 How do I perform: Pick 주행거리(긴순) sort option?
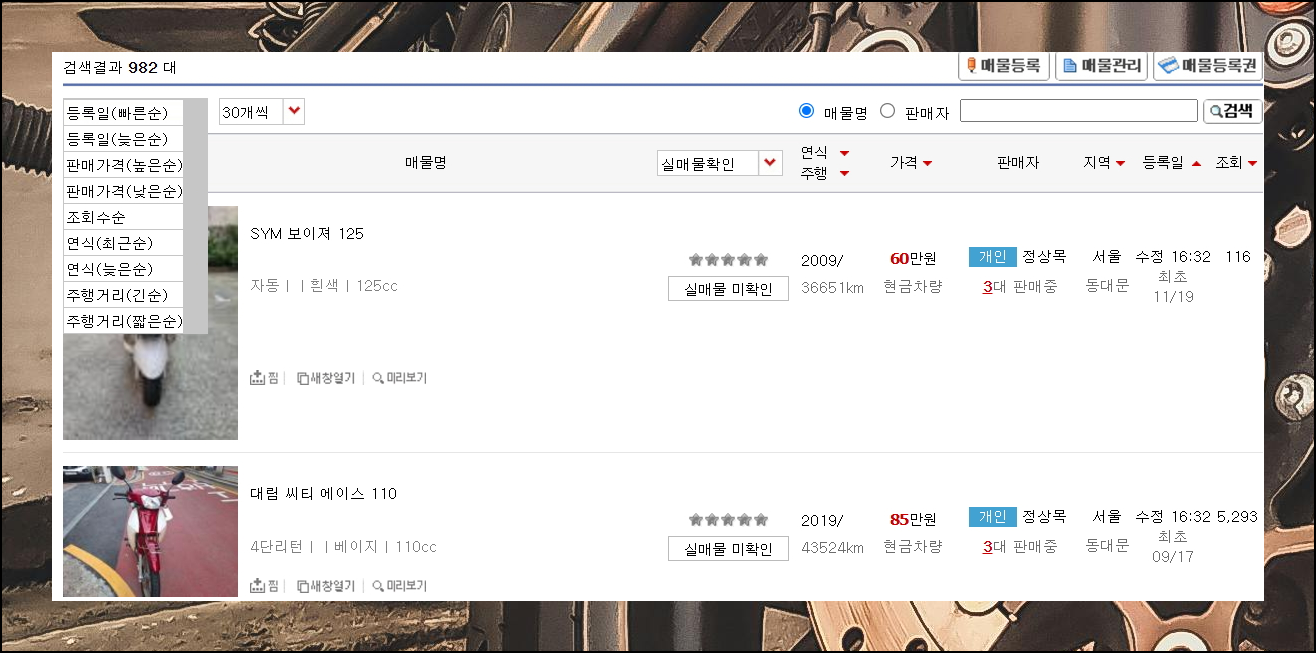coord(124,295)
